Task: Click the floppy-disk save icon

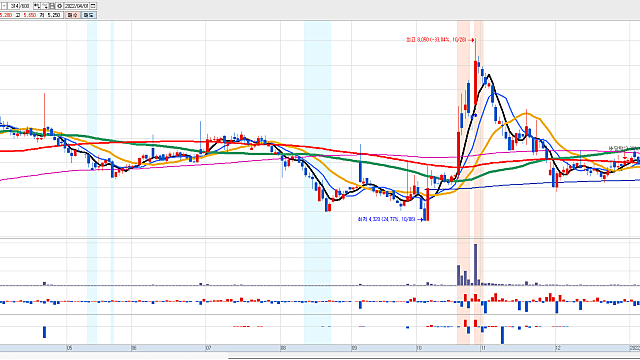Action: tap(52, 6)
